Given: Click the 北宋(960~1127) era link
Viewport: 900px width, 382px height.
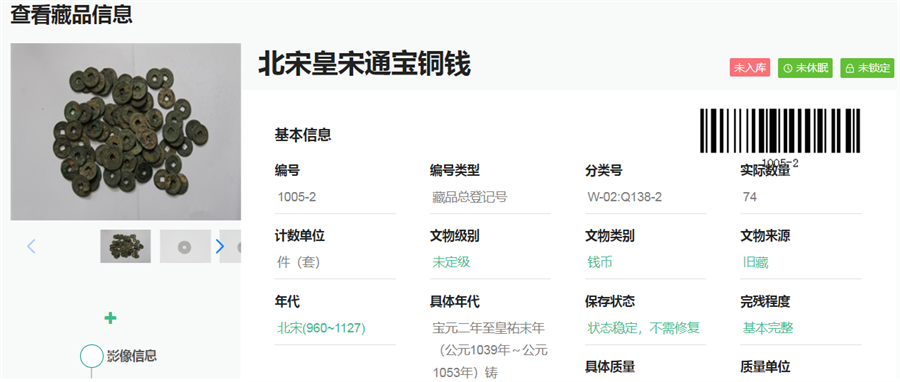Looking at the screenshot, I should point(321,328).
